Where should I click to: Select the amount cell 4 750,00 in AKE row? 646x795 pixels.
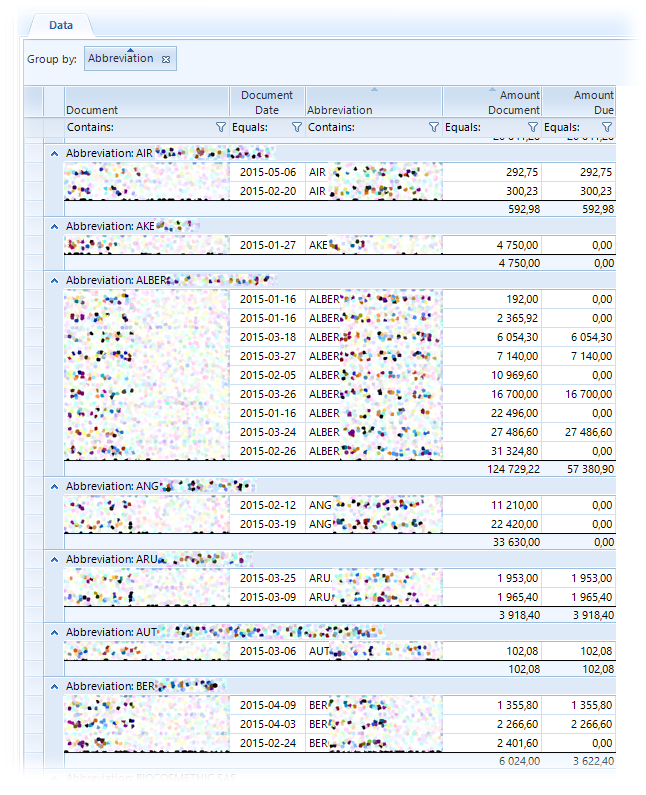tap(492, 245)
